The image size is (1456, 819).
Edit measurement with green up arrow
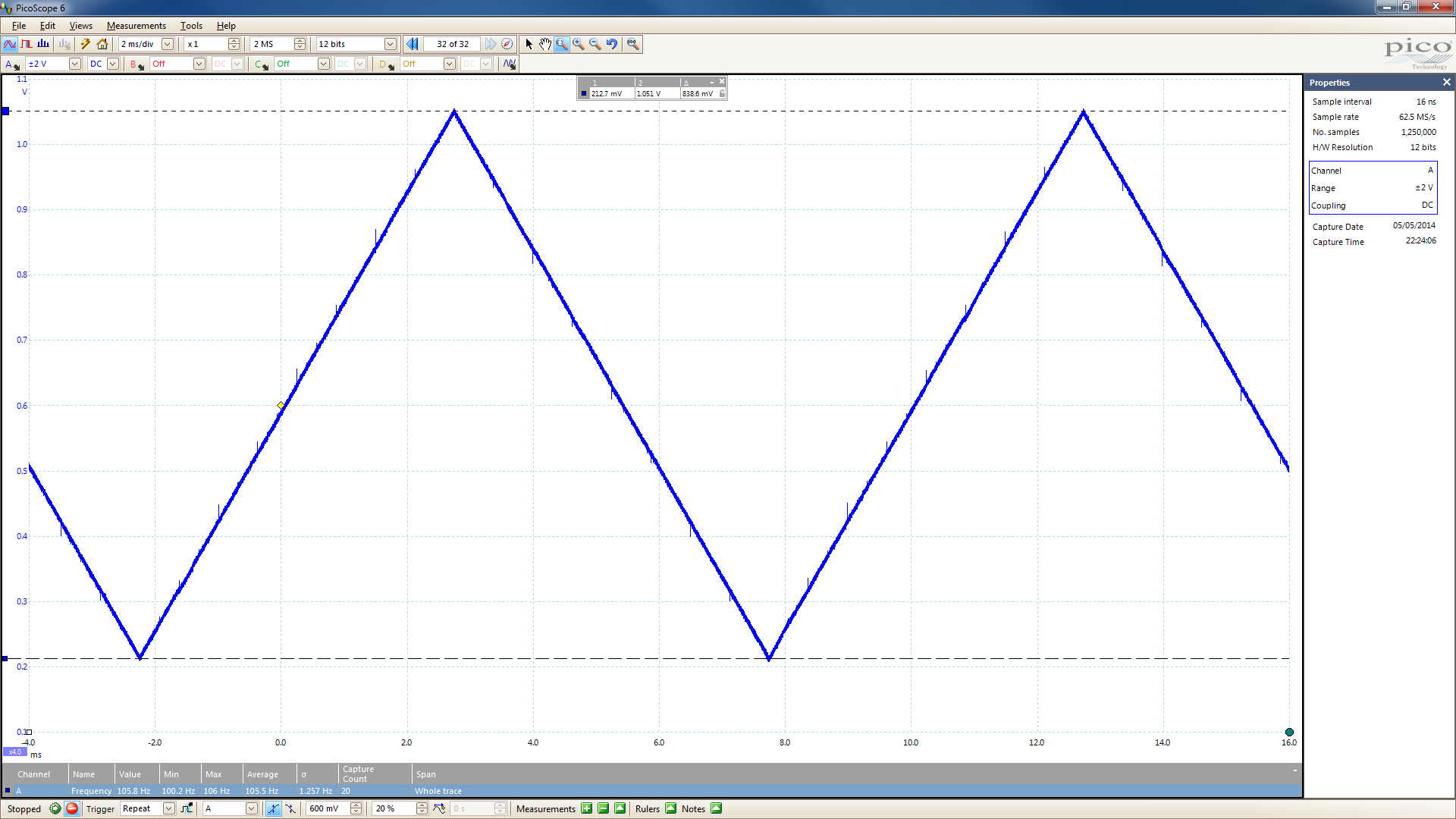[x=620, y=808]
